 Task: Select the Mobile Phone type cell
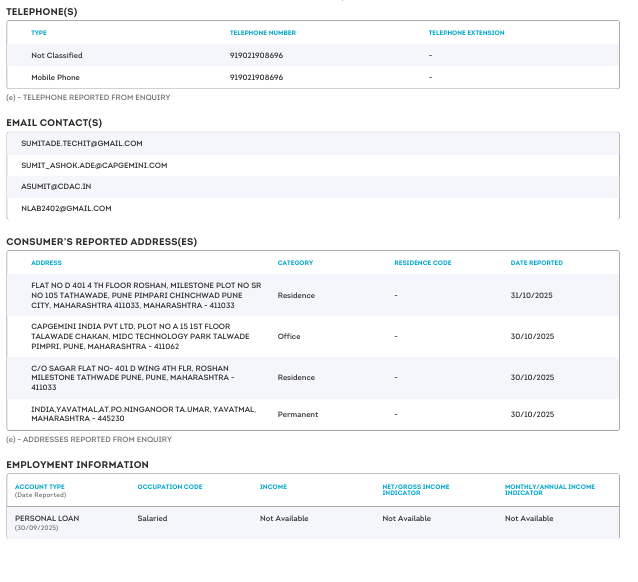coord(55,77)
